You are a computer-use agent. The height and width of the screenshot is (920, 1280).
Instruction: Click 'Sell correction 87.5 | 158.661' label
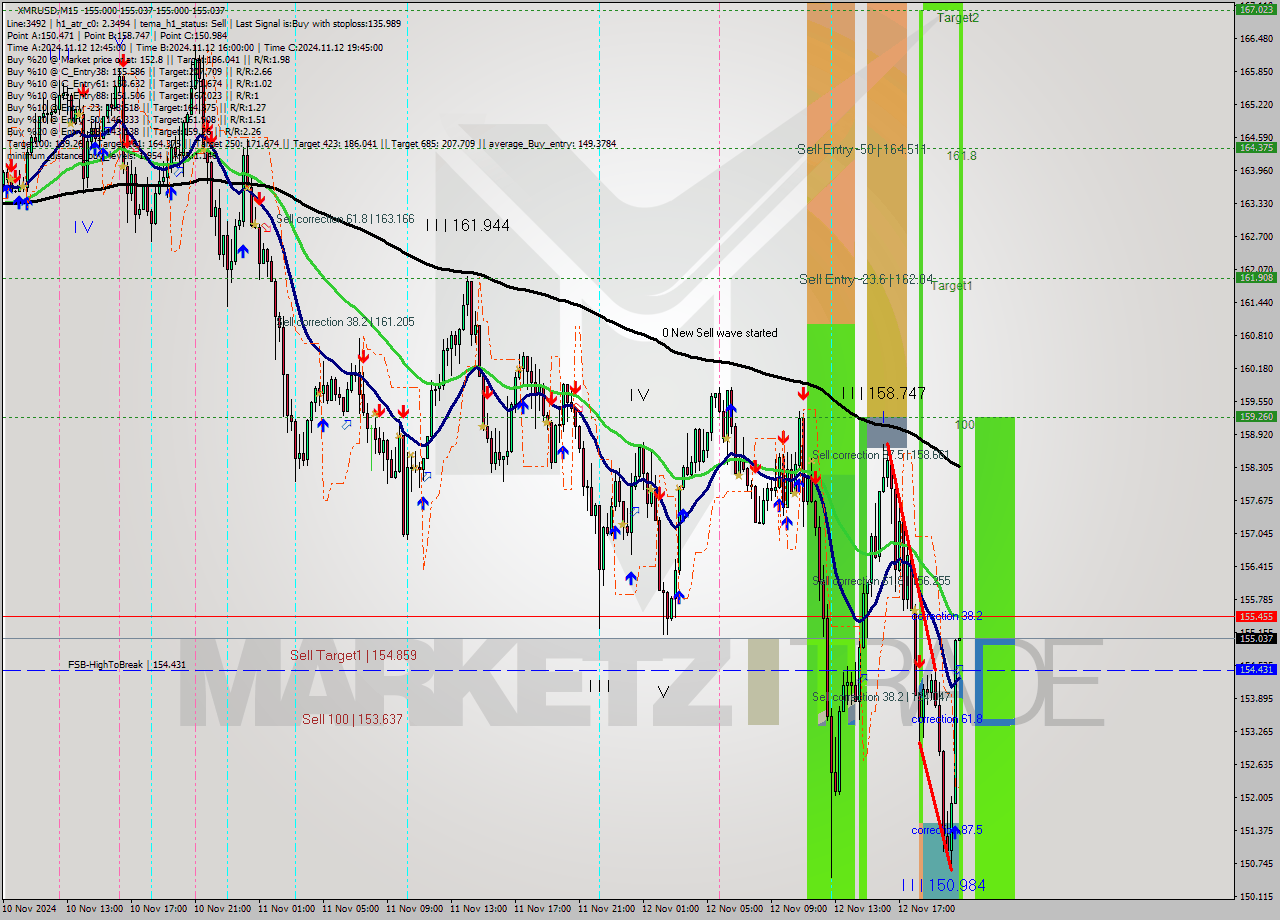click(x=880, y=455)
